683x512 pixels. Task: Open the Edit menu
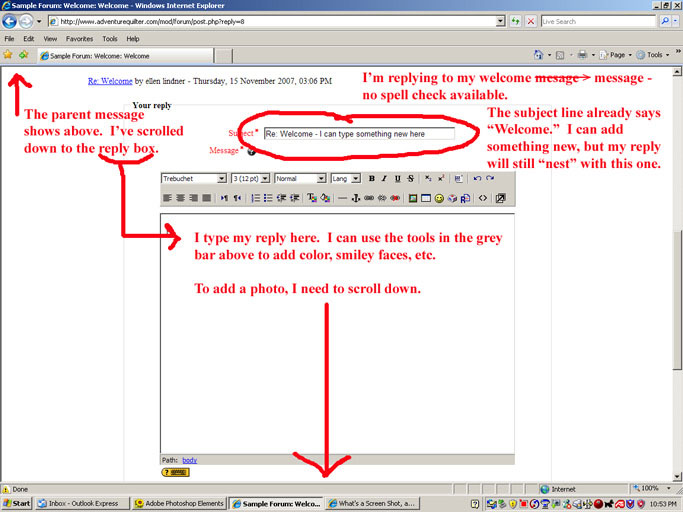point(29,39)
